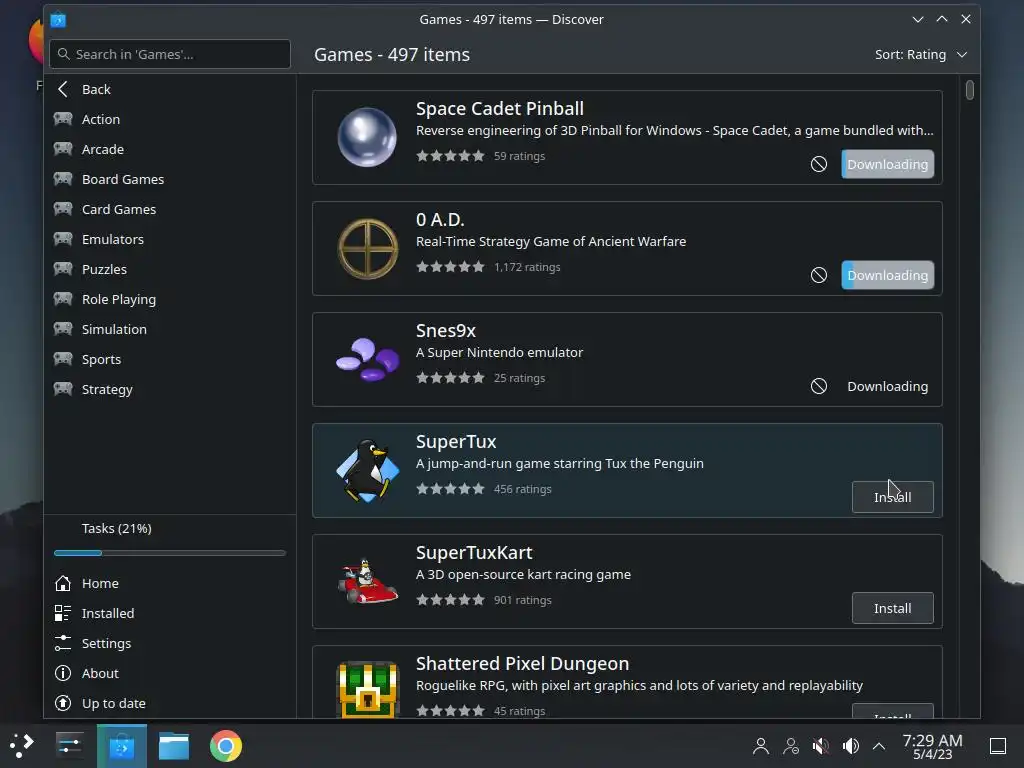The image size is (1024, 768).
Task: Open the Sort: Rating dropdown
Action: [x=921, y=54]
